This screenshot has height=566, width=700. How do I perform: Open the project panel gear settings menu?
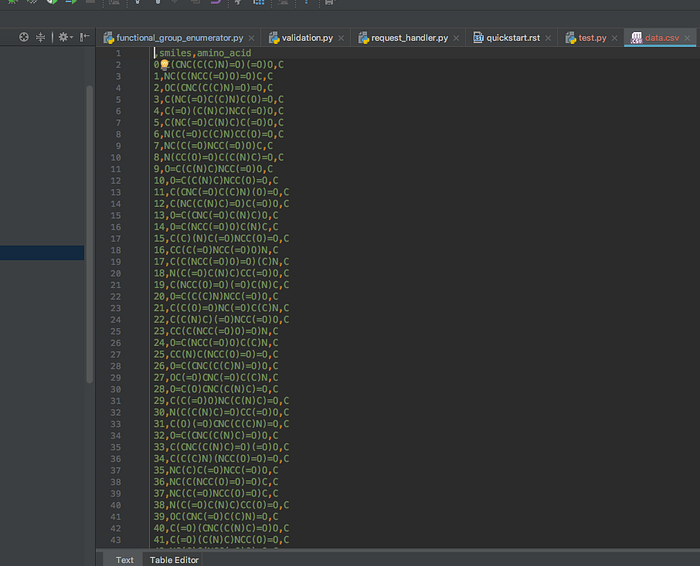[65, 37]
